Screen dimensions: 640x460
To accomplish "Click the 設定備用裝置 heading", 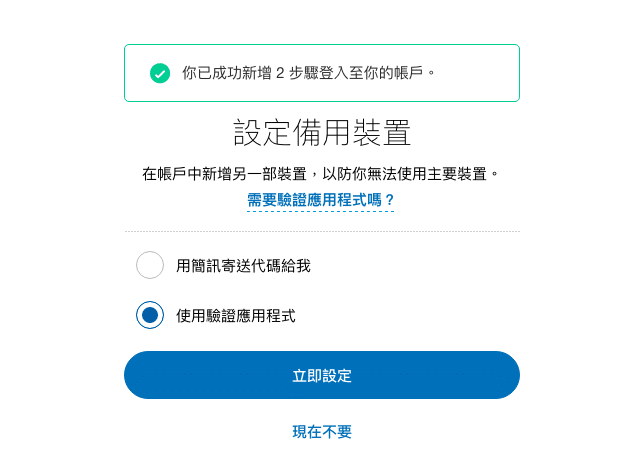I will pos(322,132).
